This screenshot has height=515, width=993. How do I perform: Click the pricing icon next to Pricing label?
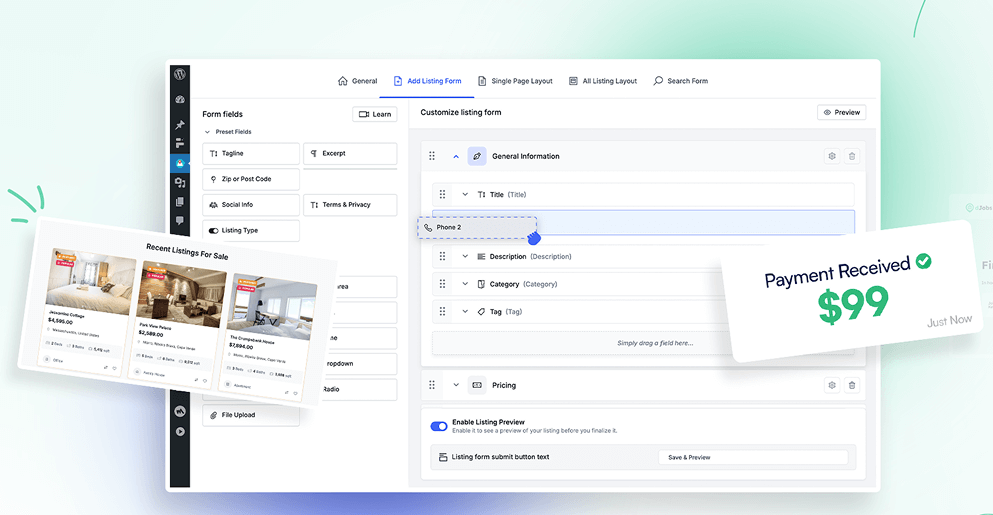point(477,385)
